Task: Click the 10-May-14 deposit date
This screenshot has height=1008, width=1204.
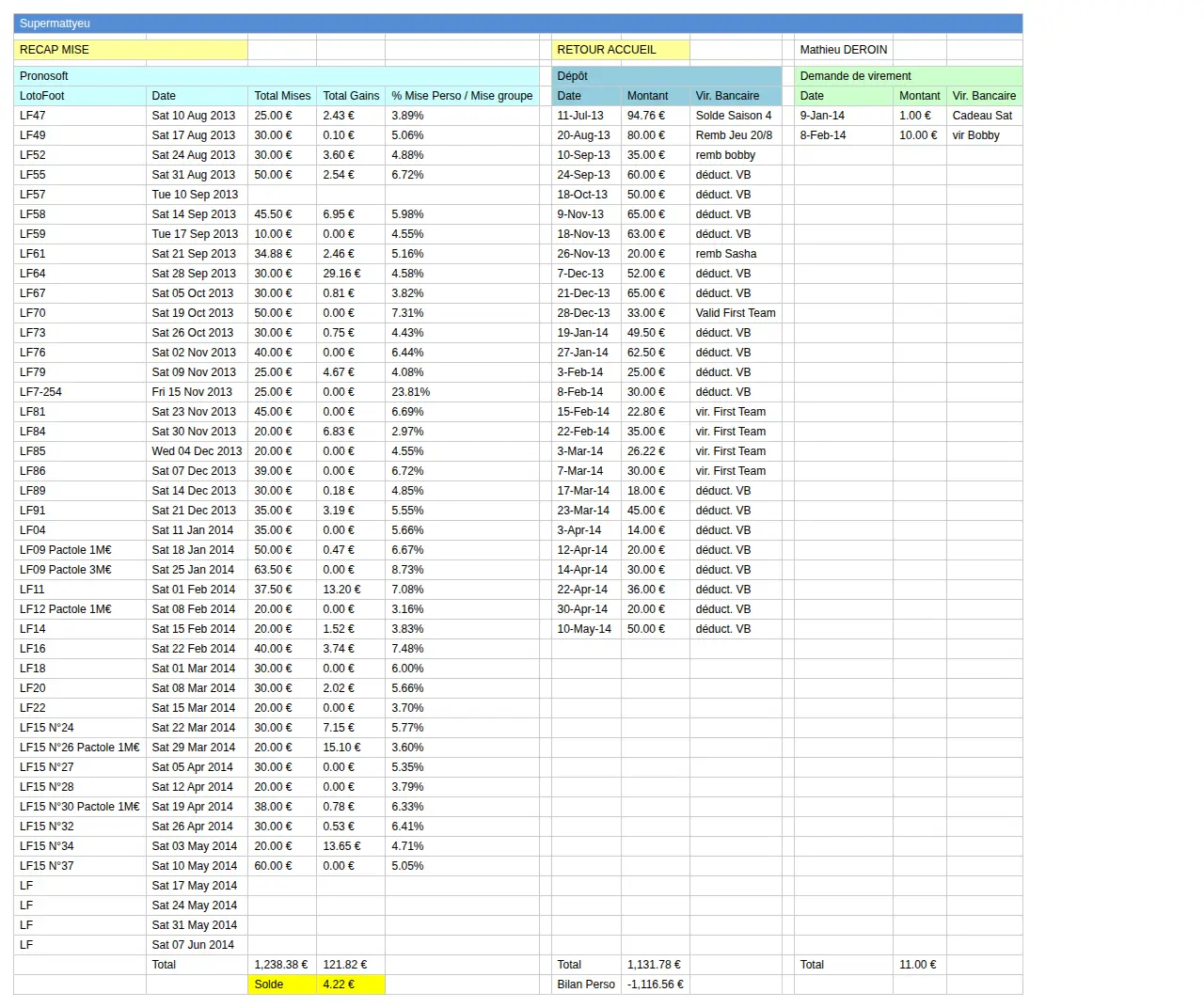Action: [x=586, y=629]
